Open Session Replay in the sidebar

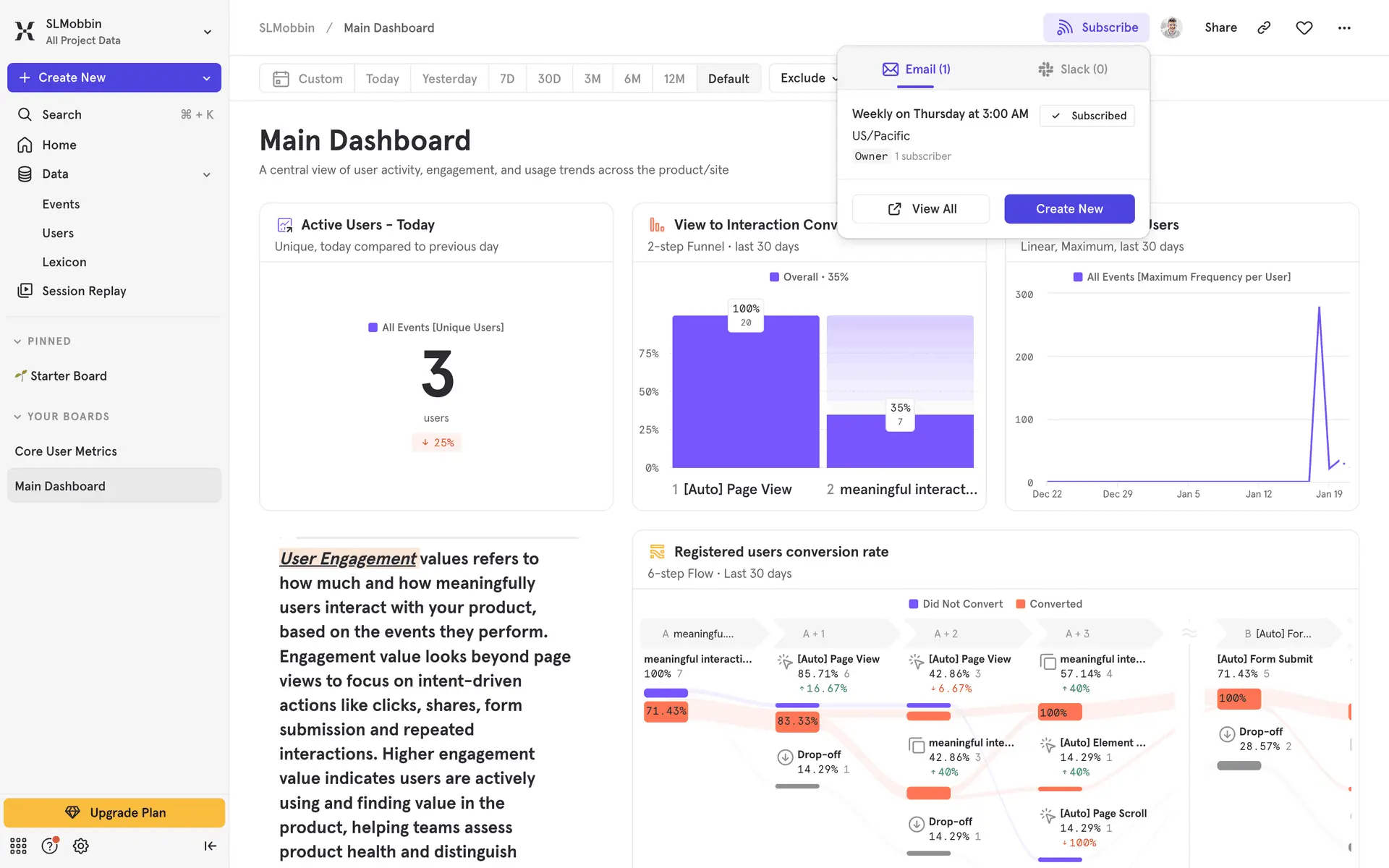84,291
